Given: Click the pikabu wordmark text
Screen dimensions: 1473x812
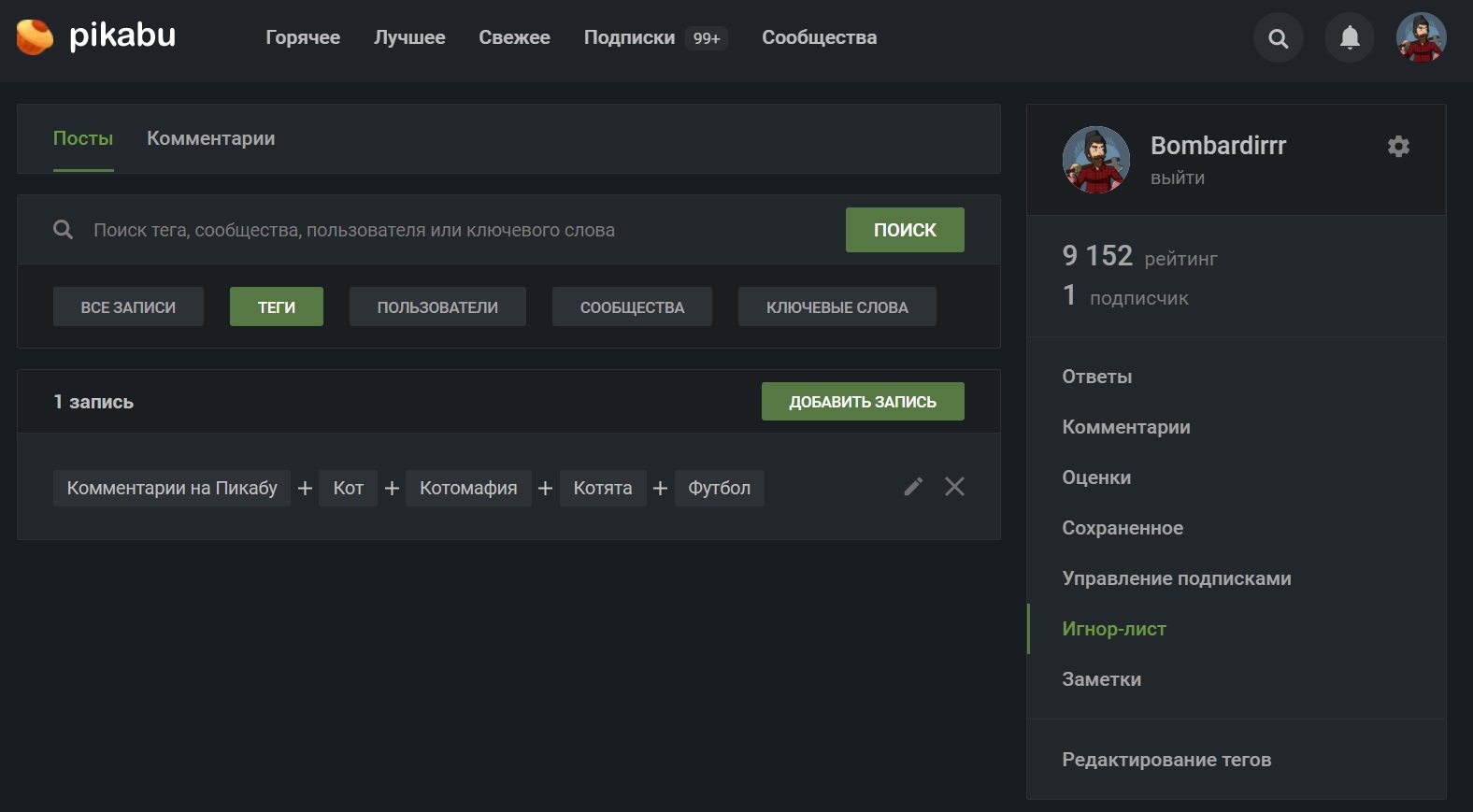Looking at the screenshot, I should pos(122,36).
